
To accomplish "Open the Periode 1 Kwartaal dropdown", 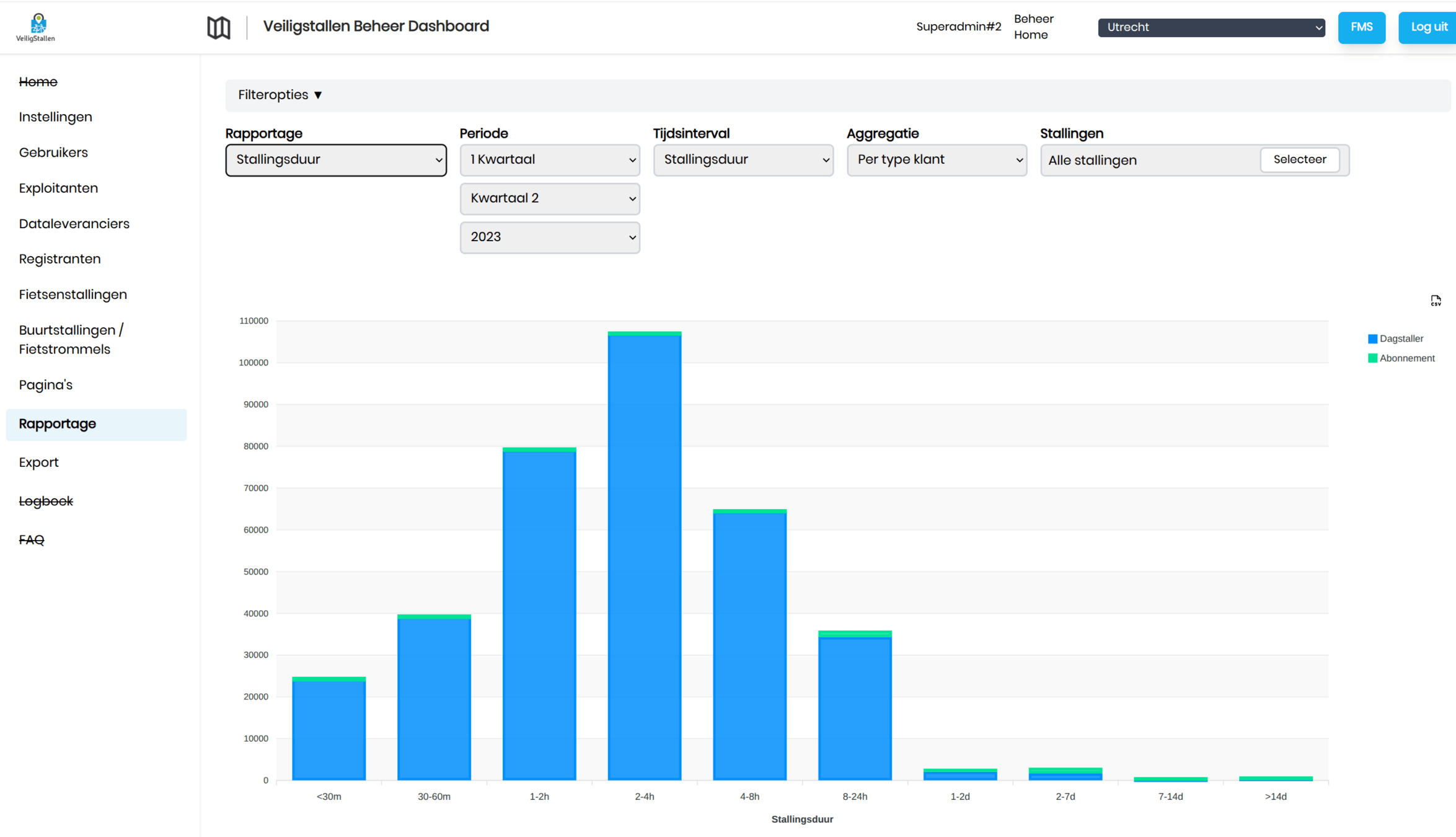I will [550, 160].
